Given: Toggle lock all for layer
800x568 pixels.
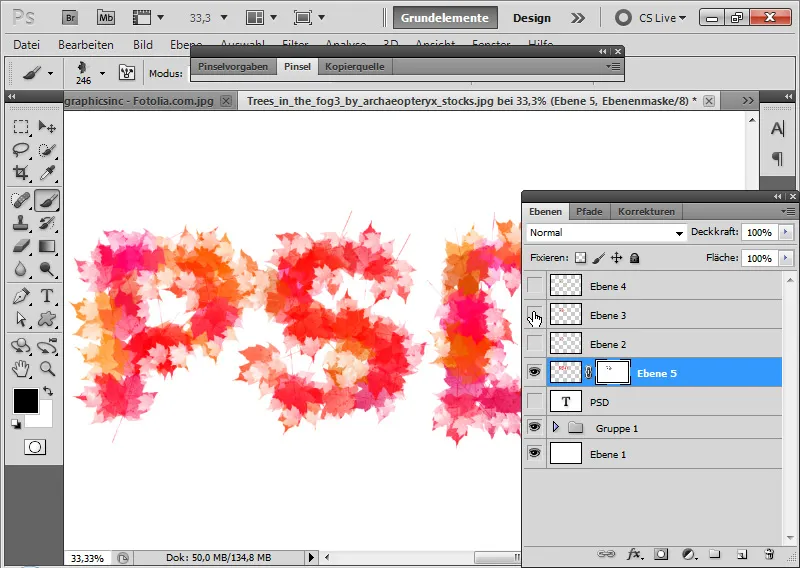Looking at the screenshot, I should [x=634, y=258].
